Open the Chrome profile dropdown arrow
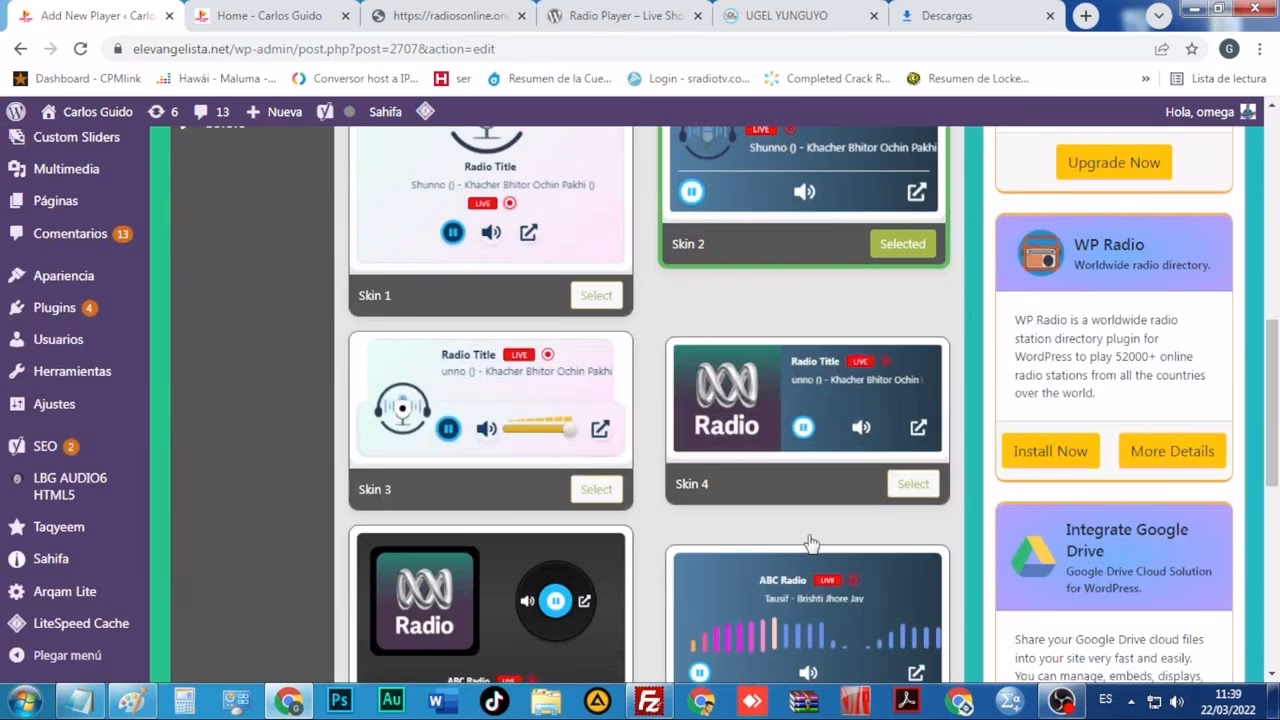Screen dimensions: 1280x720 pyautogui.click(x=1157, y=15)
